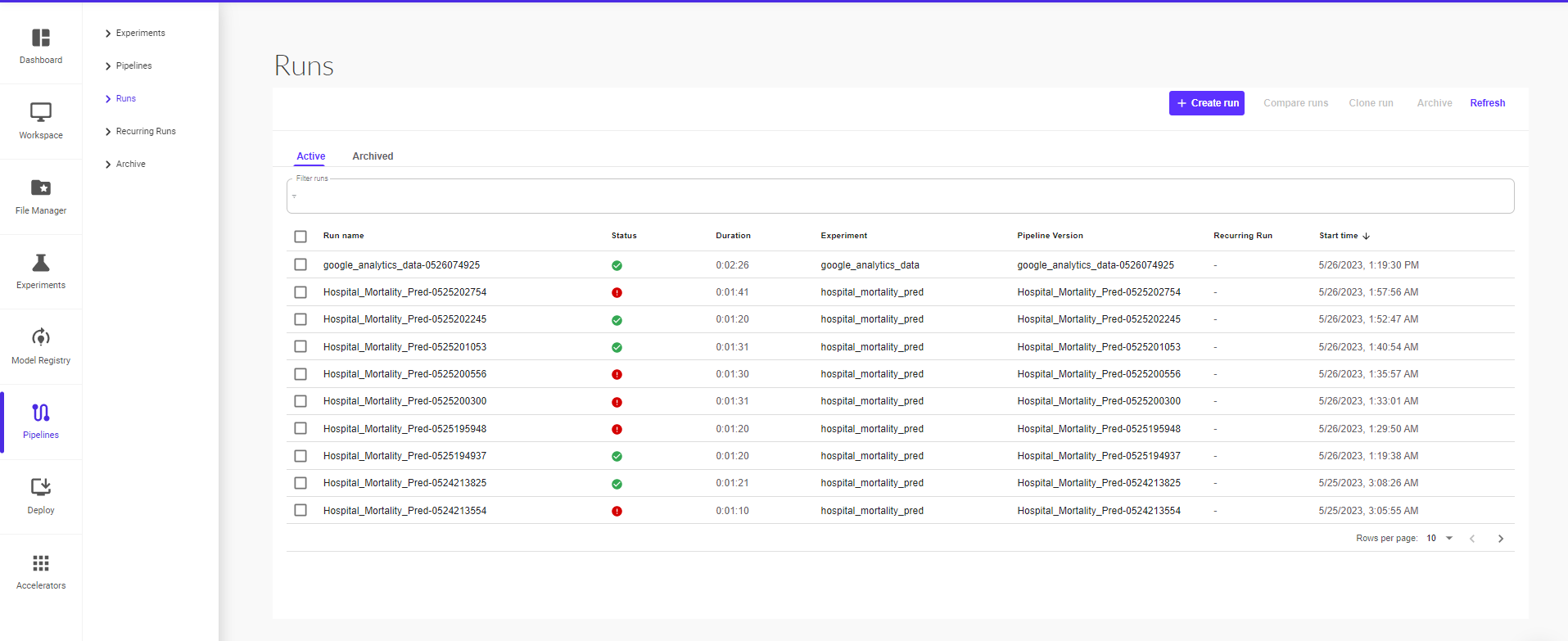1568x641 pixels.
Task: Expand the Recurring Runs submenu item
Action: 140,132
